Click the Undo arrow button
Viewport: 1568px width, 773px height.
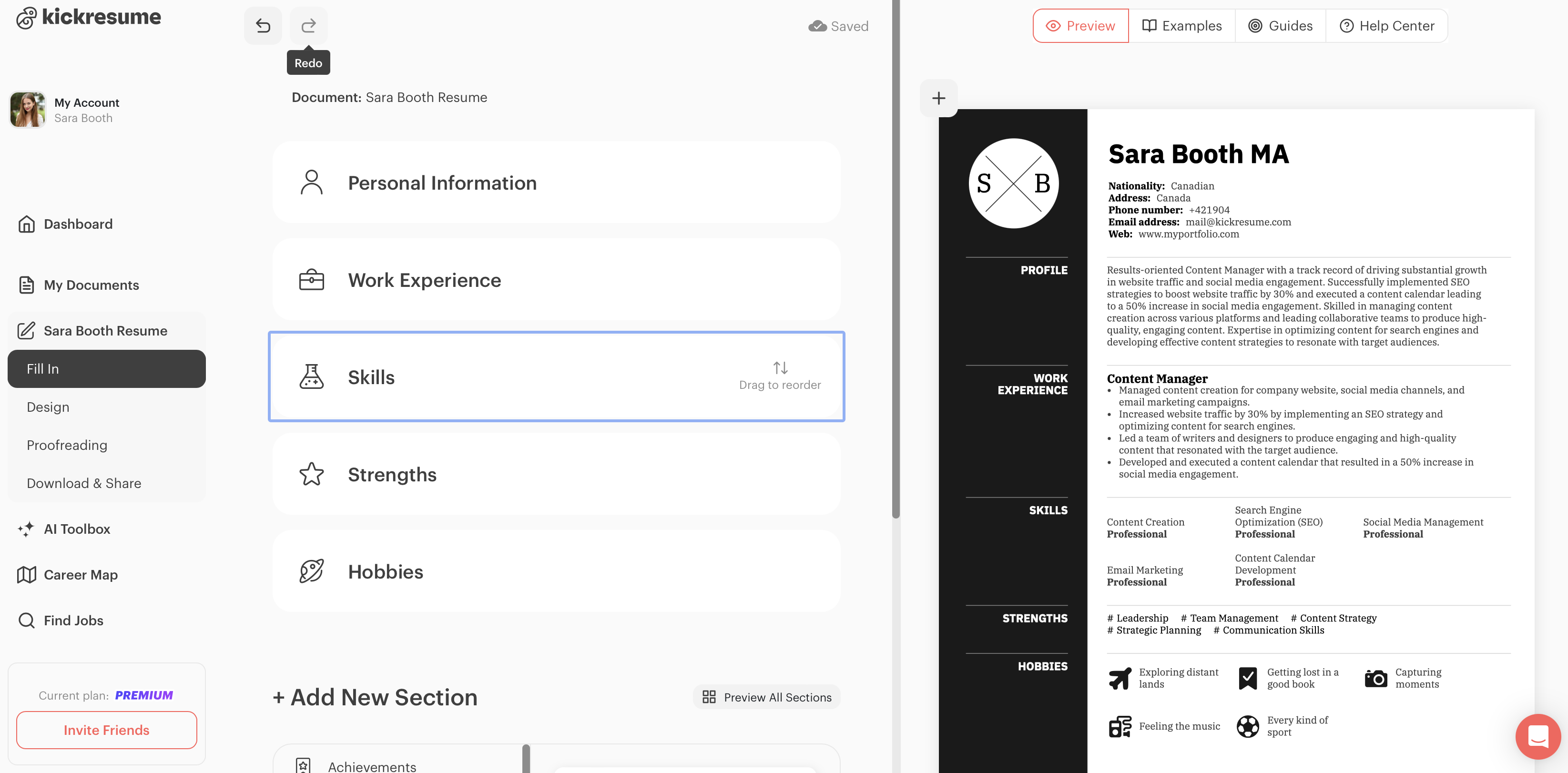263,26
